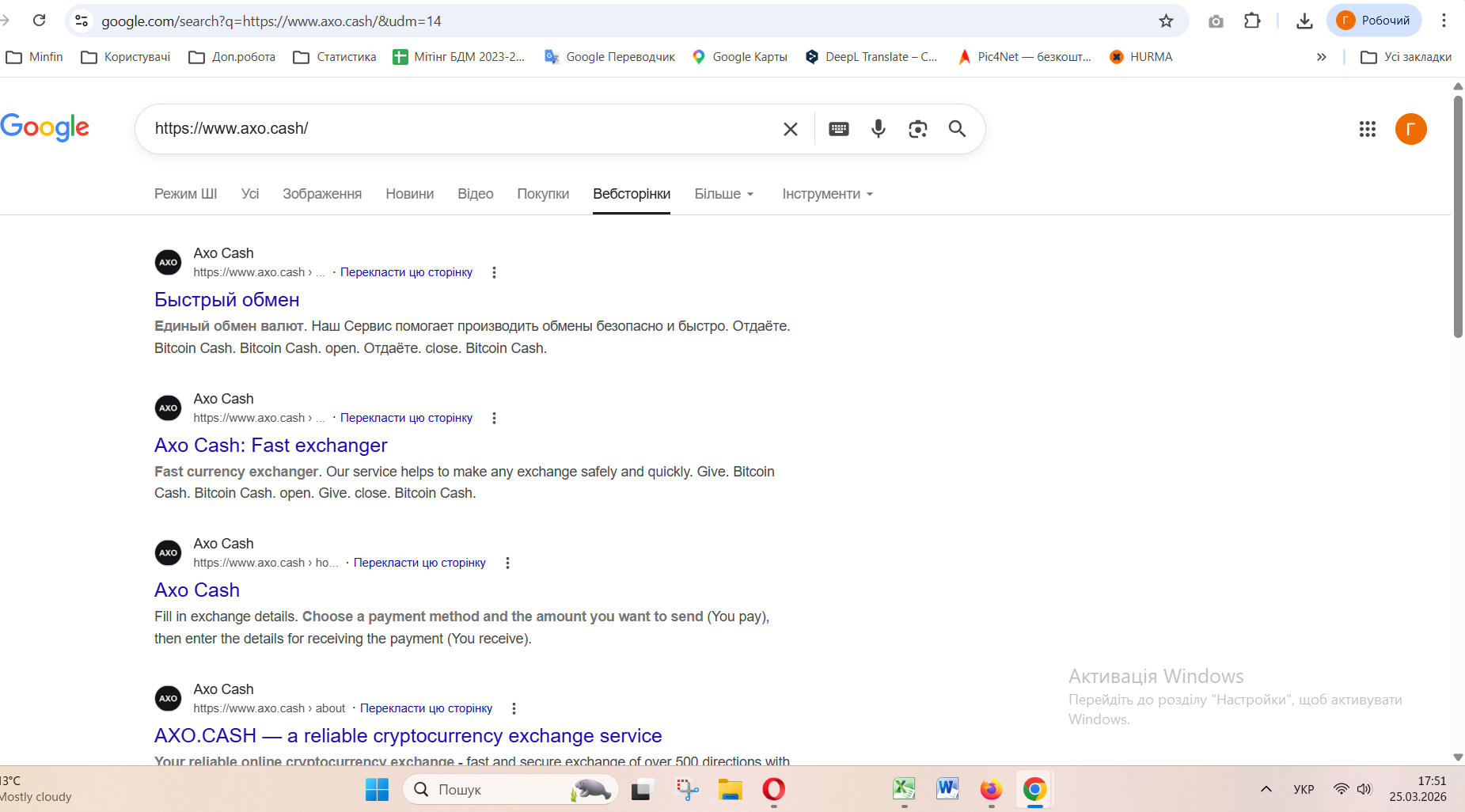
Task: Submit search with the magnifier icon
Action: point(957,129)
